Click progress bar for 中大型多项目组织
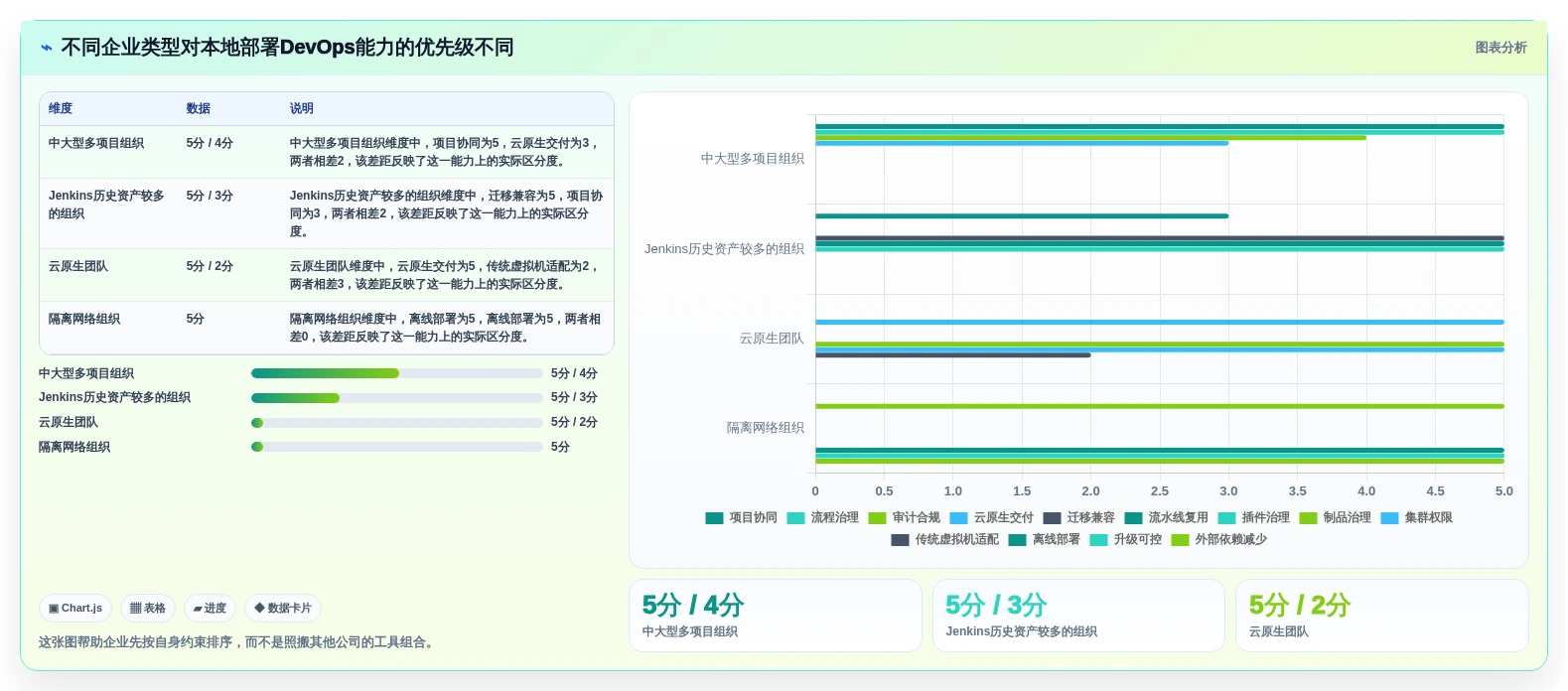 coord(397,373)
